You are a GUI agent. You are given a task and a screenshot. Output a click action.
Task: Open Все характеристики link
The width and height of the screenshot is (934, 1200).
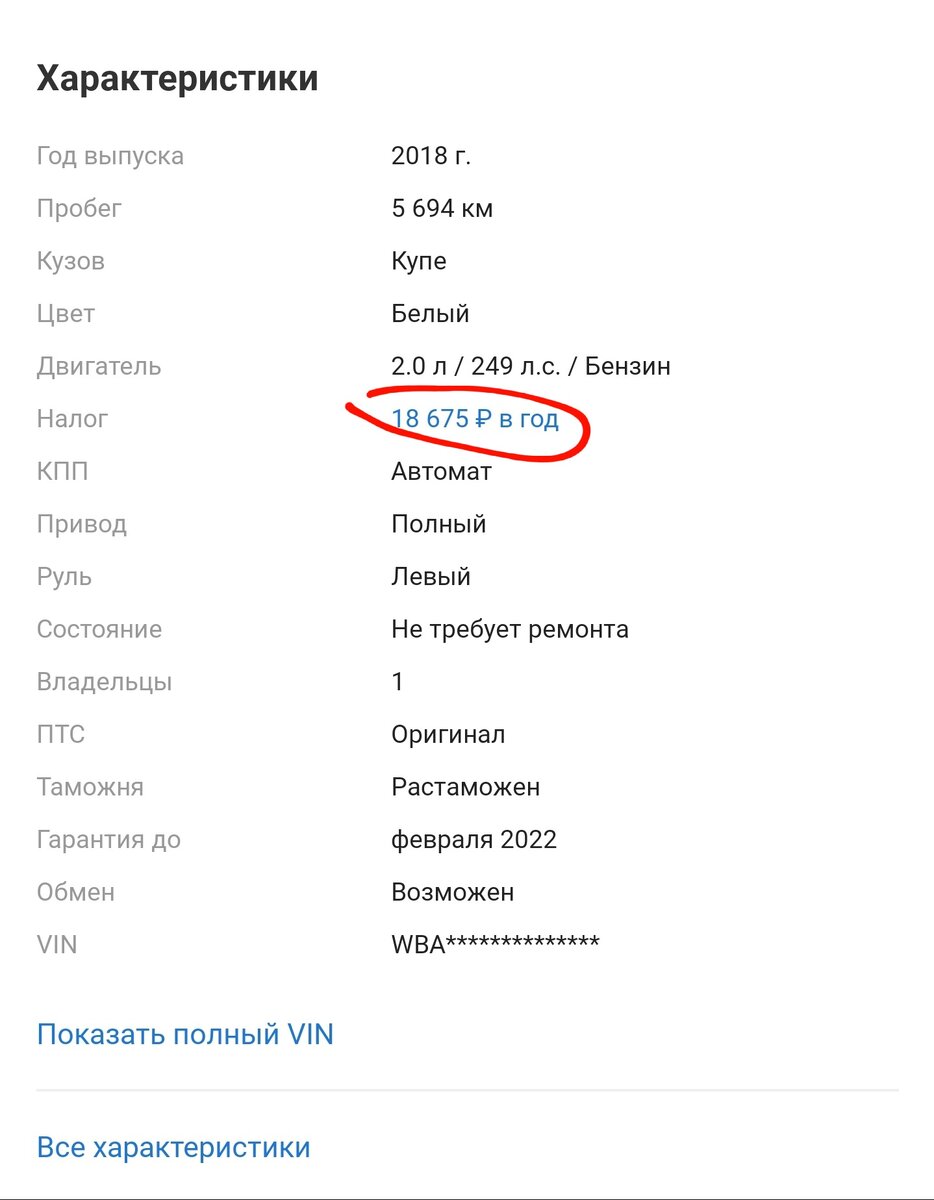pos(173,1147)
